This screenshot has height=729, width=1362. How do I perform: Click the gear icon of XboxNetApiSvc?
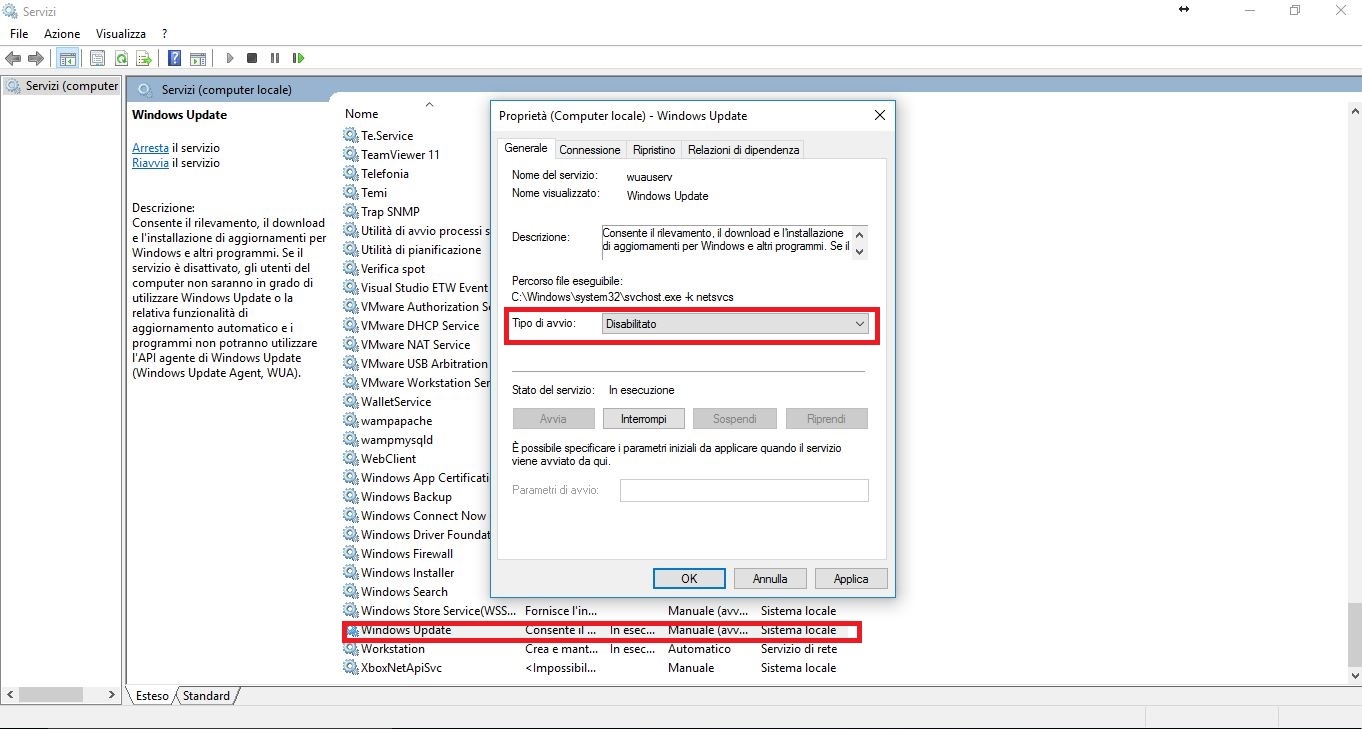point(350,668)
